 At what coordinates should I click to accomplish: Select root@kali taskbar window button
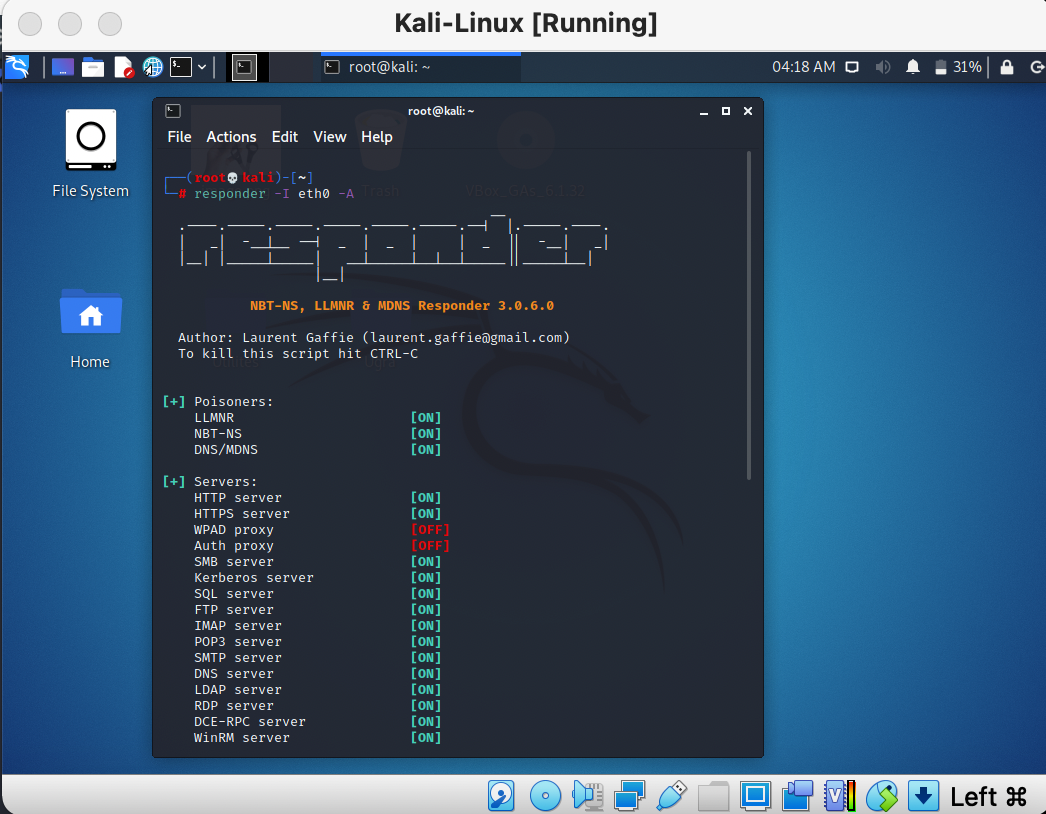coord(421,67)
